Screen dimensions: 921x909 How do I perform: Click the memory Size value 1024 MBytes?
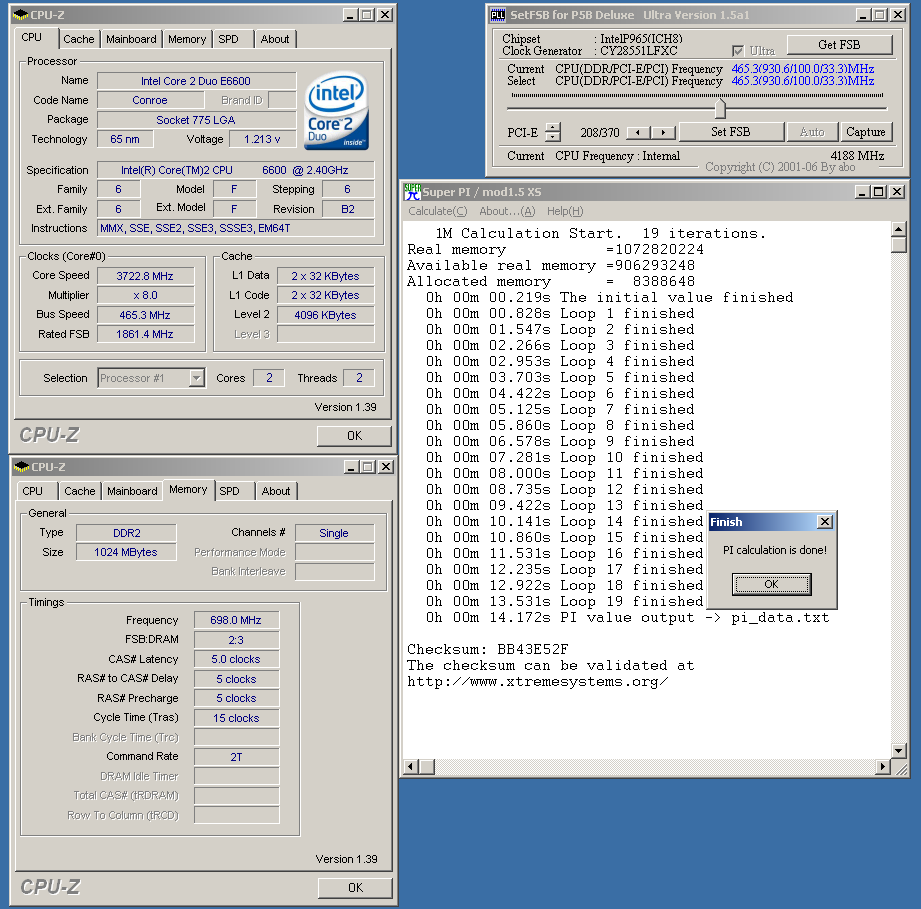tap(126, 552)
